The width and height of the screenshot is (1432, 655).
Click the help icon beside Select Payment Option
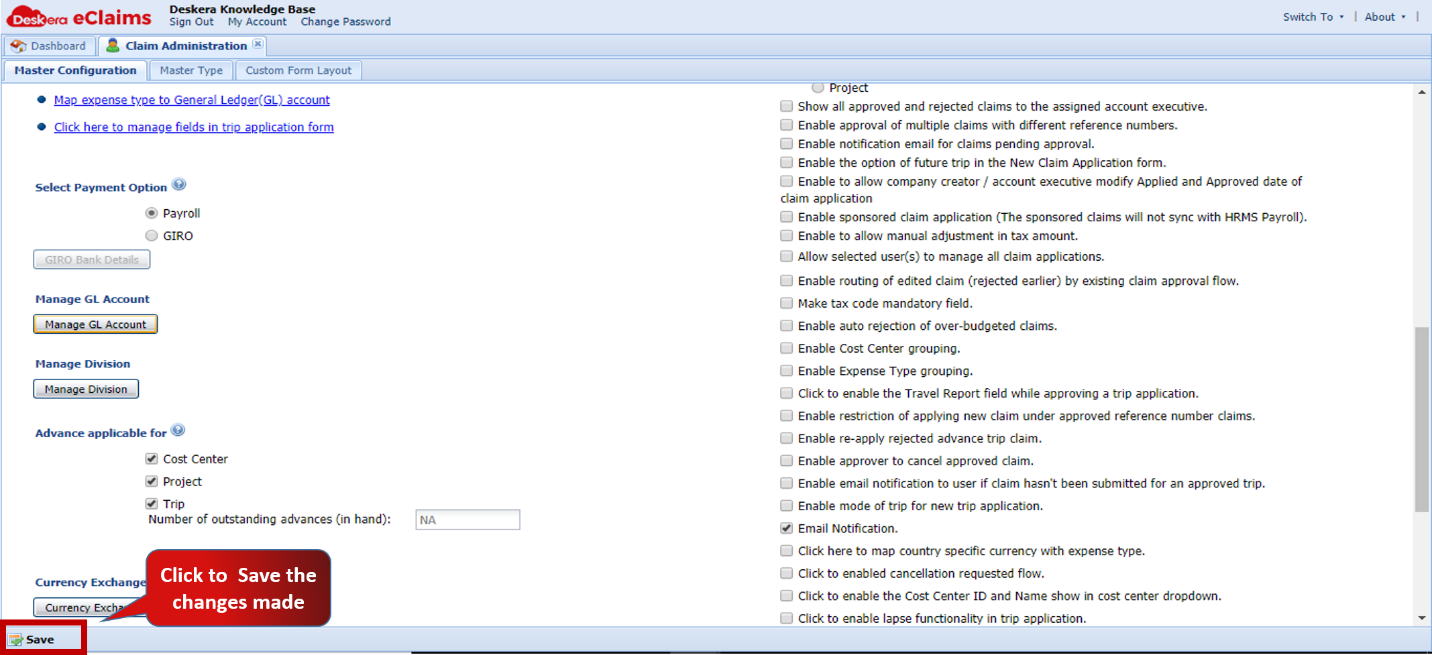click(179, 185)
